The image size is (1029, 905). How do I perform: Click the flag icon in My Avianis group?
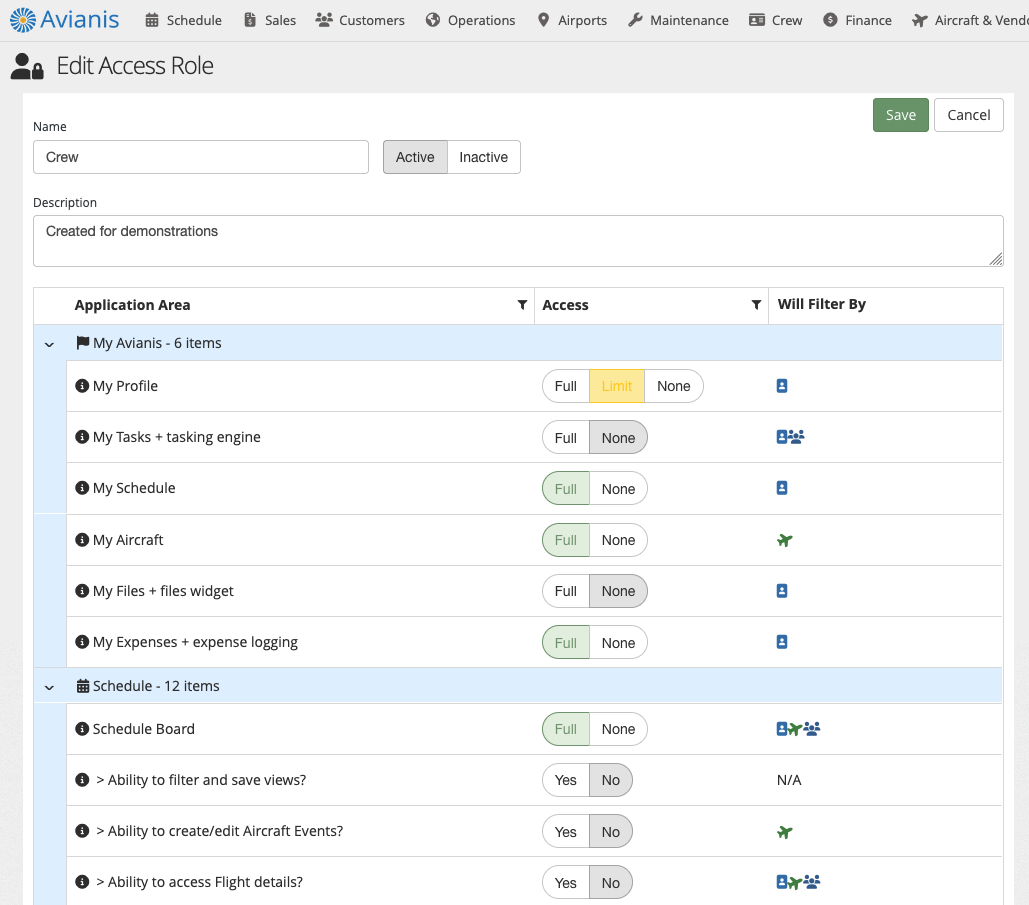[83, 343]
